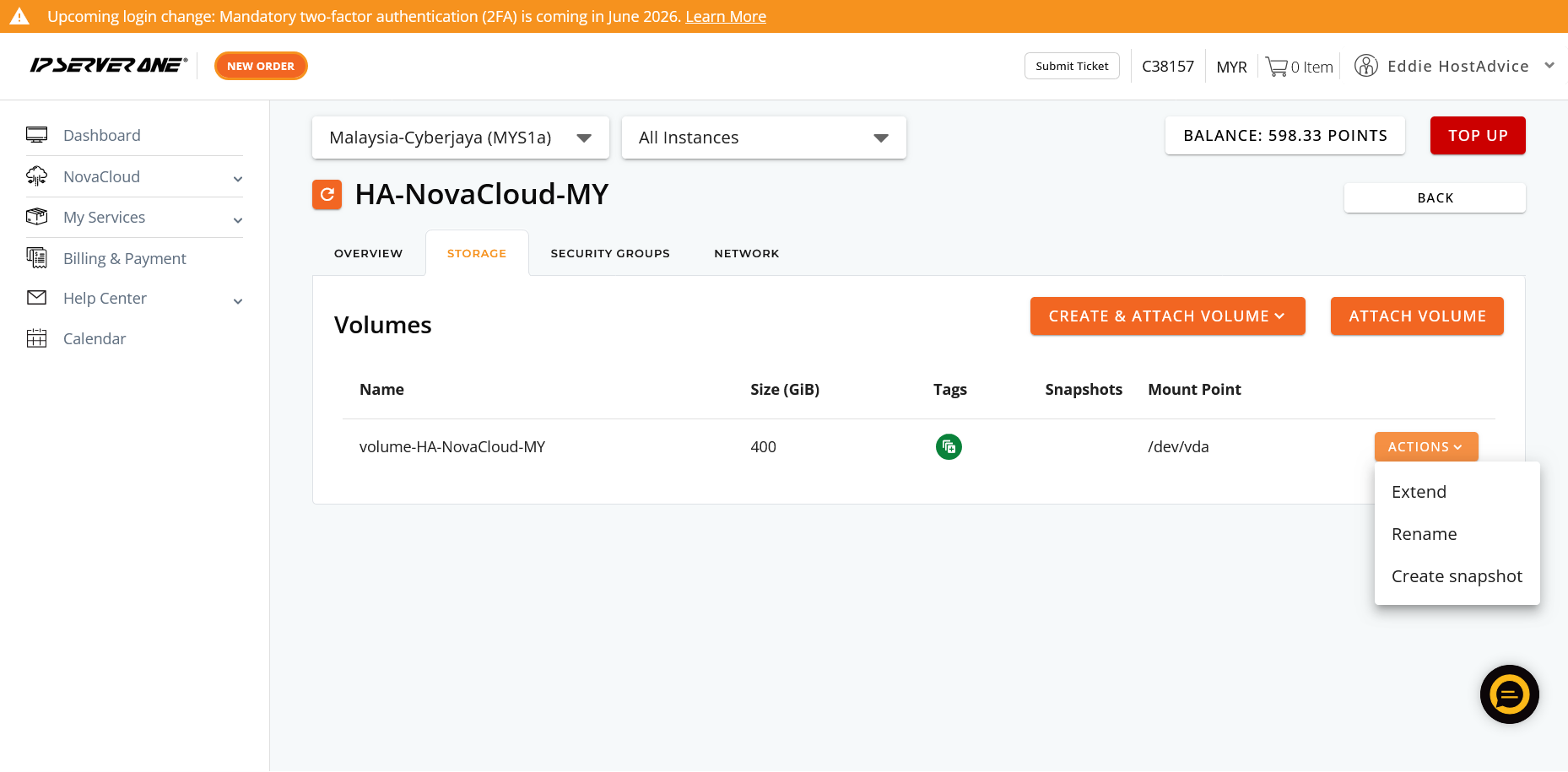Click the Tags column header
Viewport: 1568px width, 772px height.
(x=950, y=390)
